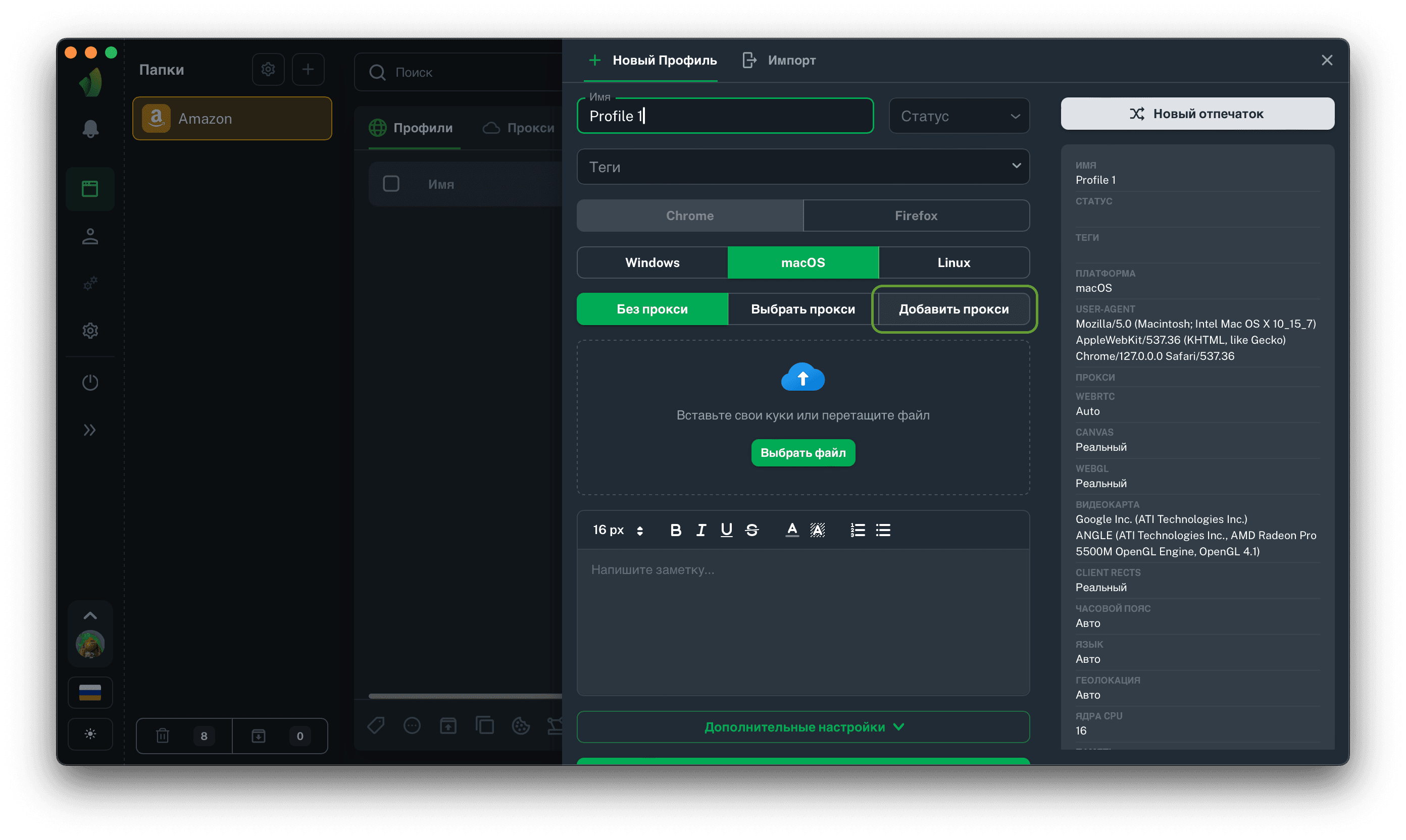Viewport: 1406px width, 840px height.
Task: Select the Windows platform option
Action: click(x=652, y=262)
